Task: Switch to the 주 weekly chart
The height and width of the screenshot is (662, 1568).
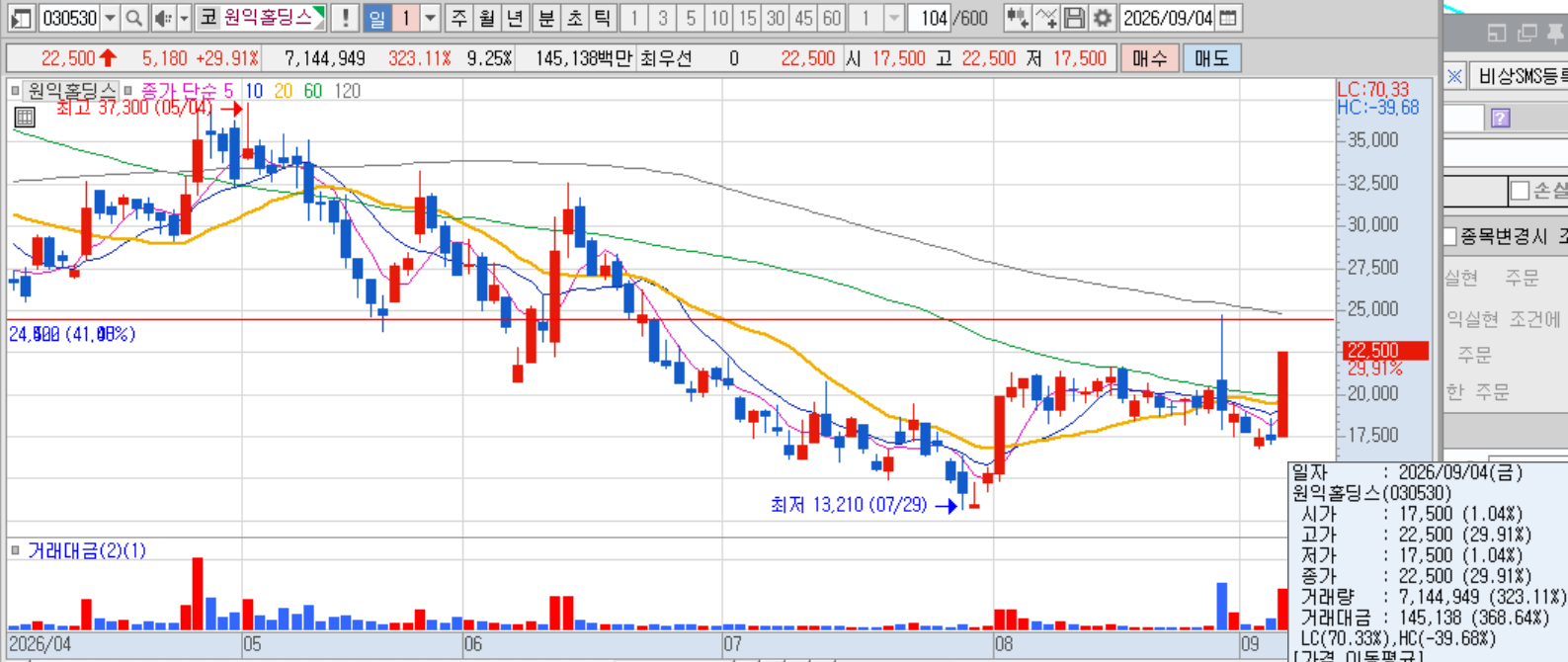Action: [x=459, y=18]
